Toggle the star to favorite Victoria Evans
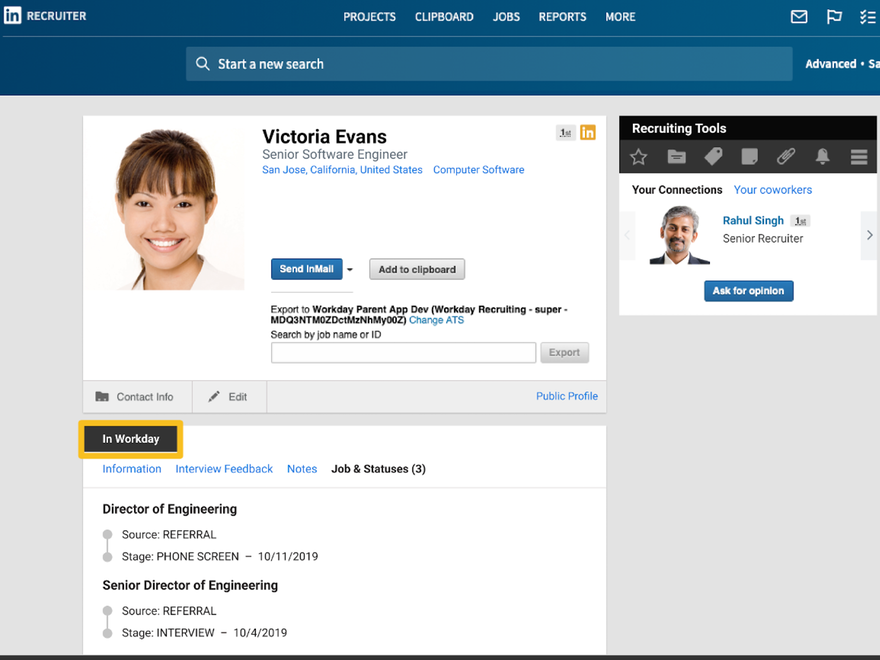Image resolution: width=880 pixels, height=660 pixels. tap(640, 156)
